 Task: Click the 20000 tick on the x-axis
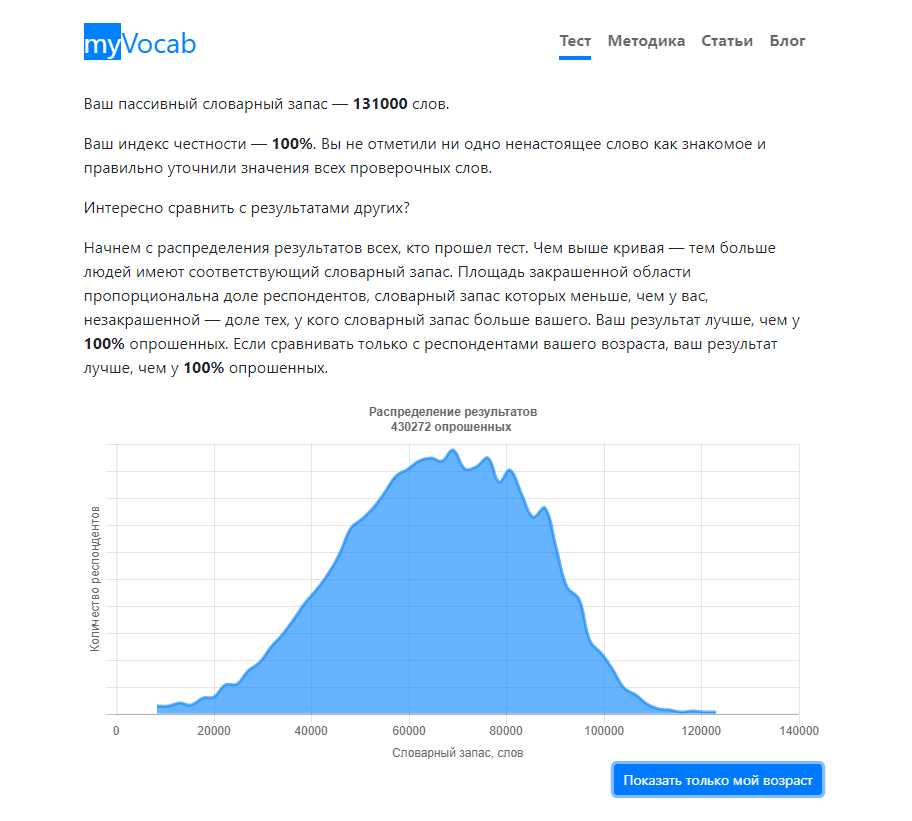point(214,731)
